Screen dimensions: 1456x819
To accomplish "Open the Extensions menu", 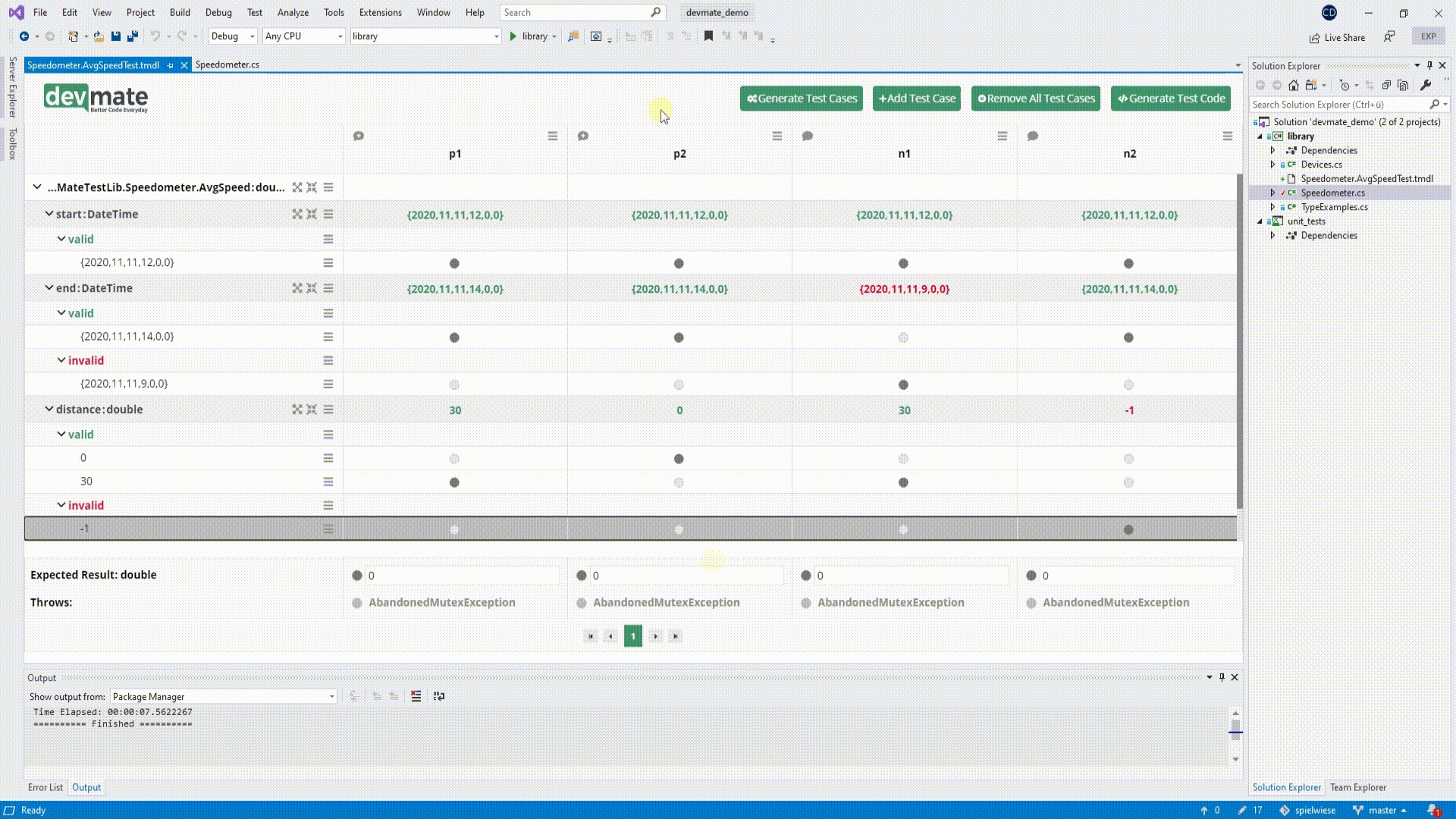I will click(x=380, y=12).
